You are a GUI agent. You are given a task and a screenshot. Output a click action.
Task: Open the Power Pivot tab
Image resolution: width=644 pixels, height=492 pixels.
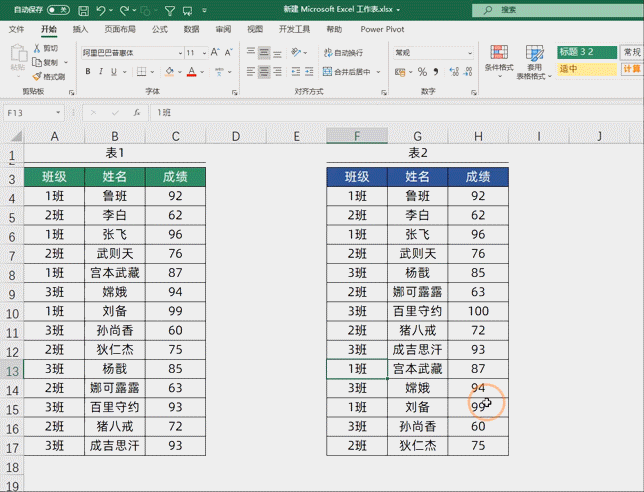(383, 29)
